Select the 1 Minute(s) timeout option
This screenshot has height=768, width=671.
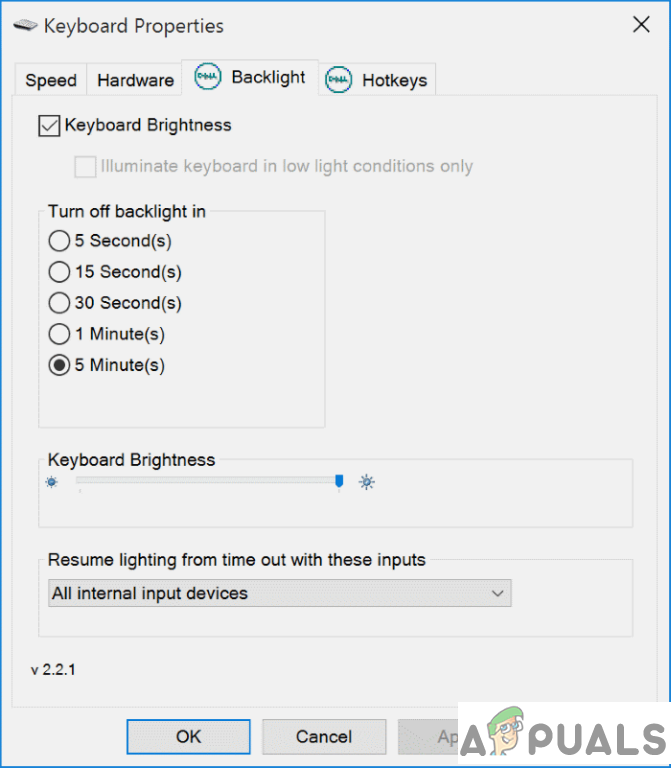tap(59, 334)
